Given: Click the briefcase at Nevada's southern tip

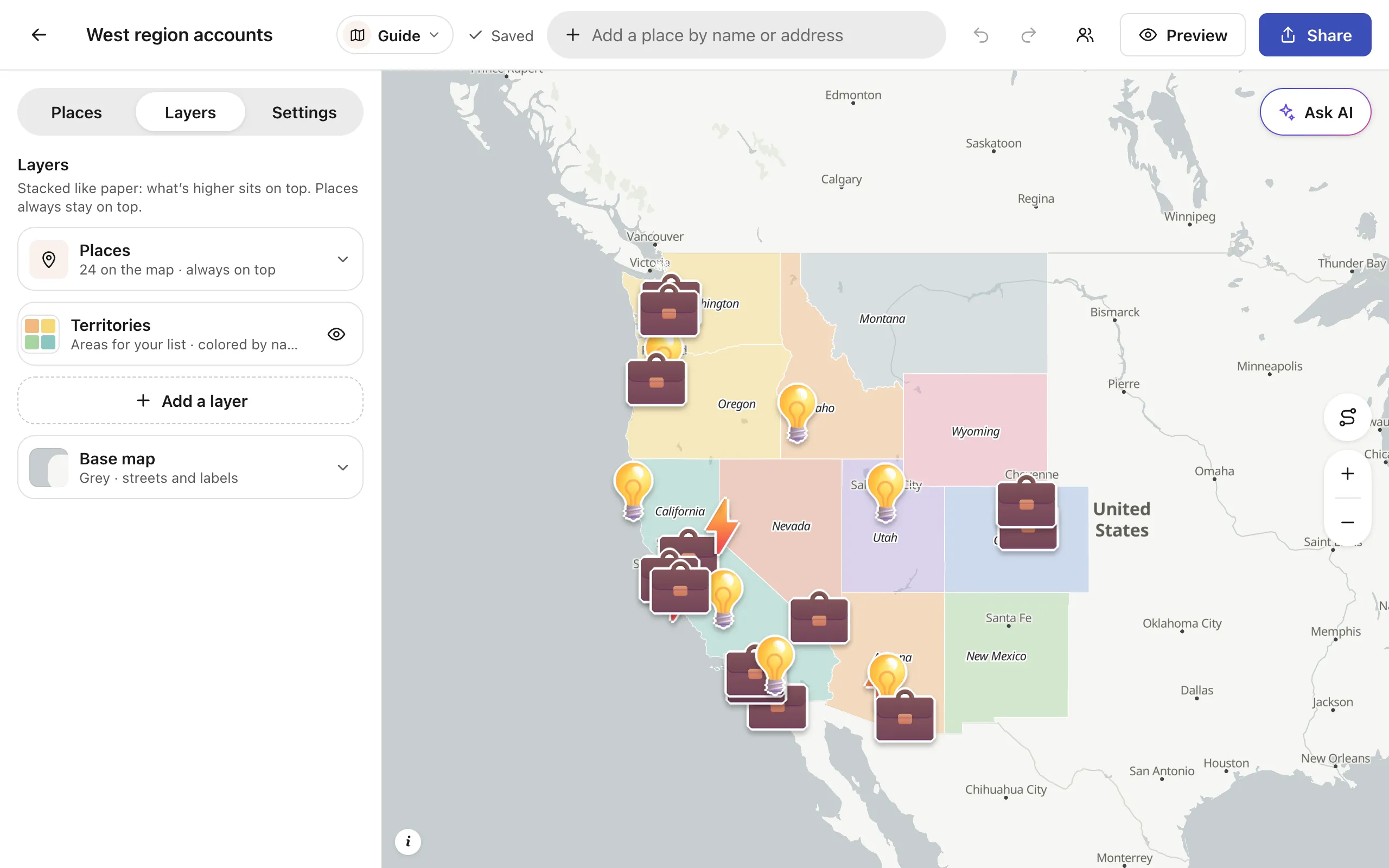Looking at the screenshot, I should point(819,617).
